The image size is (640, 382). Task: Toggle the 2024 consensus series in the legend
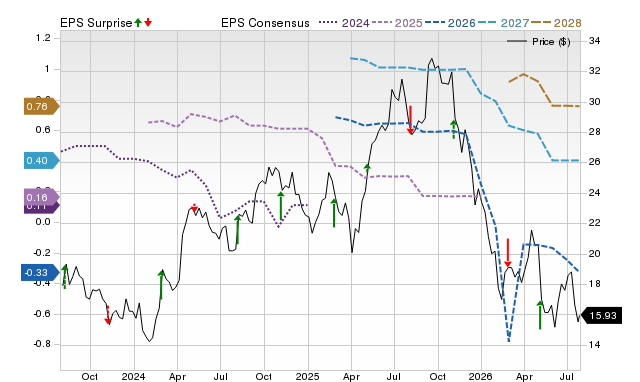point(344,23)
